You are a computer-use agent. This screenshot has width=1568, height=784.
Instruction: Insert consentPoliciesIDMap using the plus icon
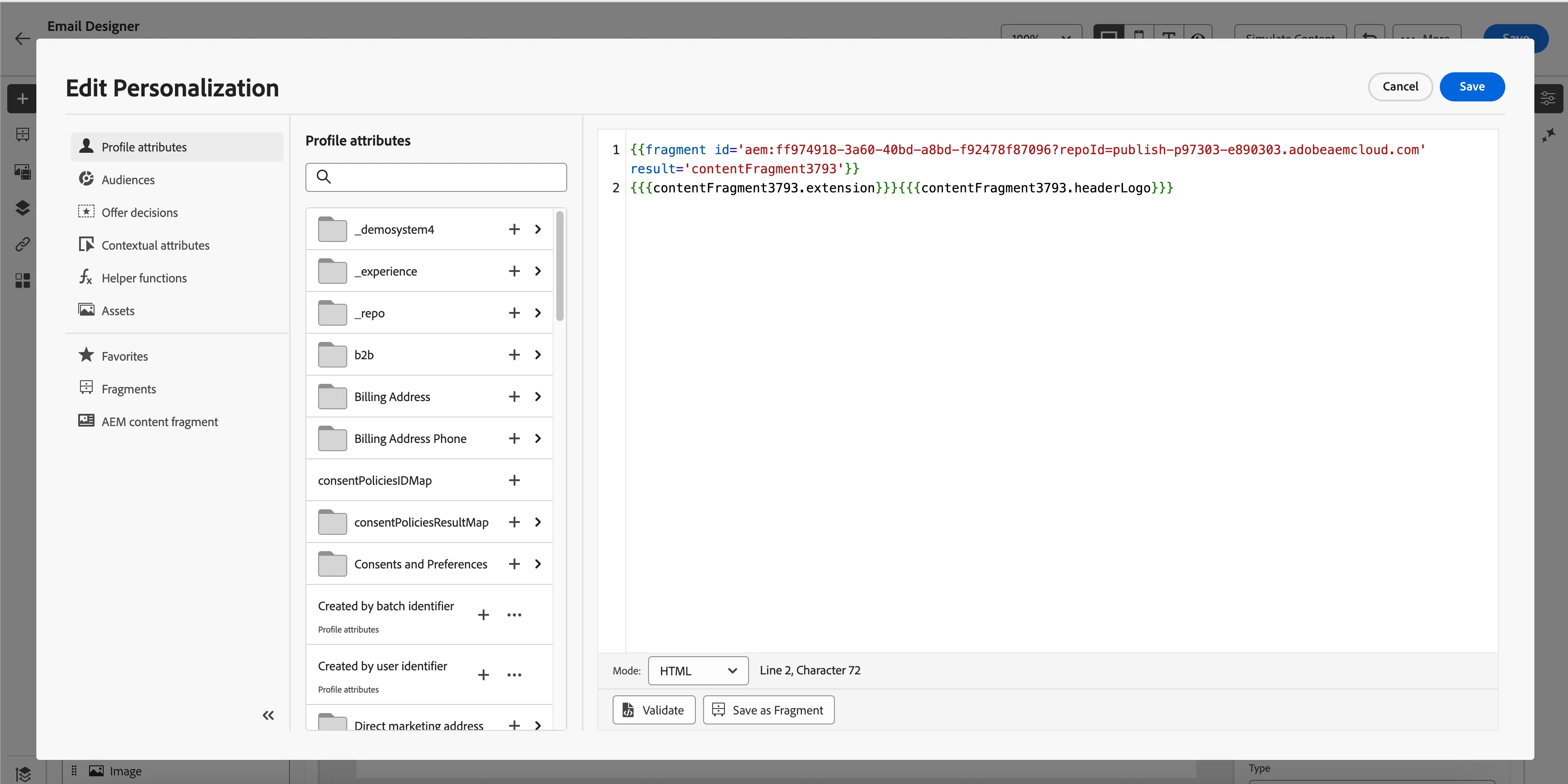click(x=514, y=480)
